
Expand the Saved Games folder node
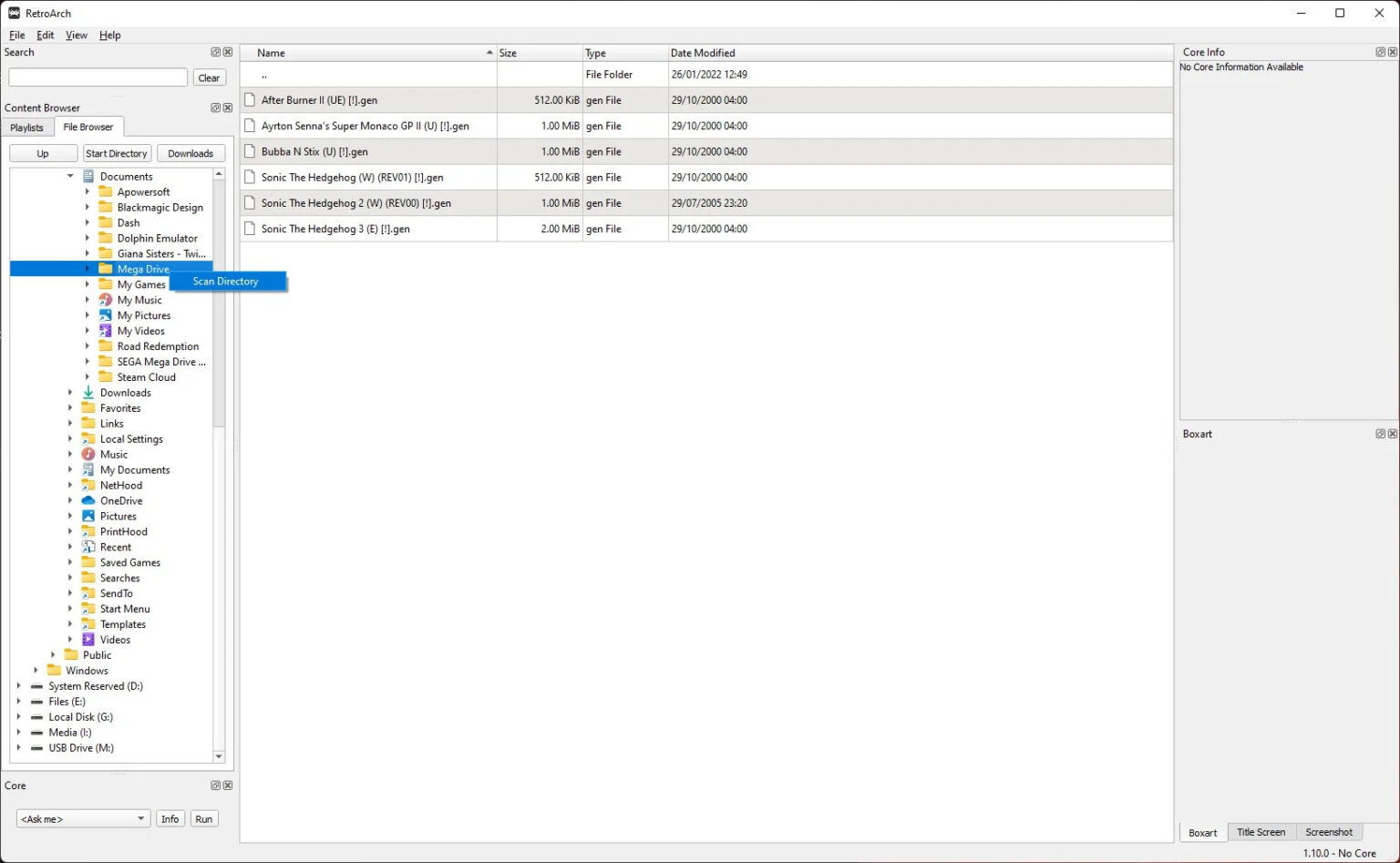(70, 562)
